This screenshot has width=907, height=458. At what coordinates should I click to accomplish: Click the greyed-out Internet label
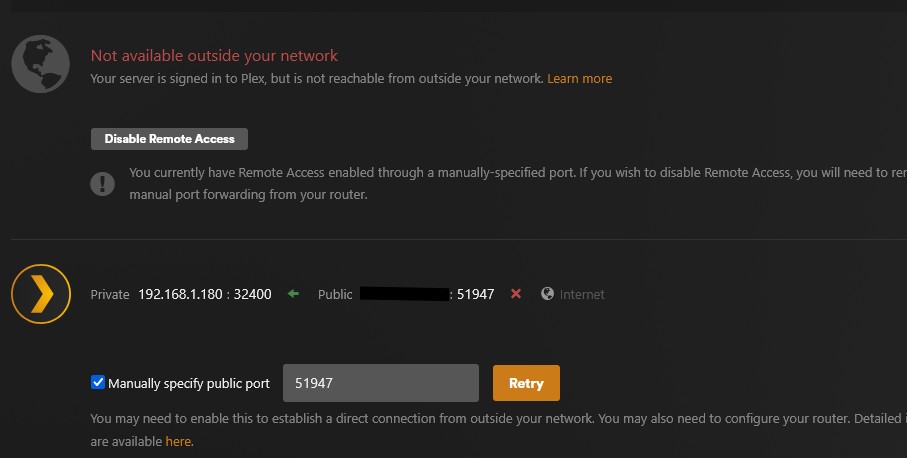click(x=582, y=294)
